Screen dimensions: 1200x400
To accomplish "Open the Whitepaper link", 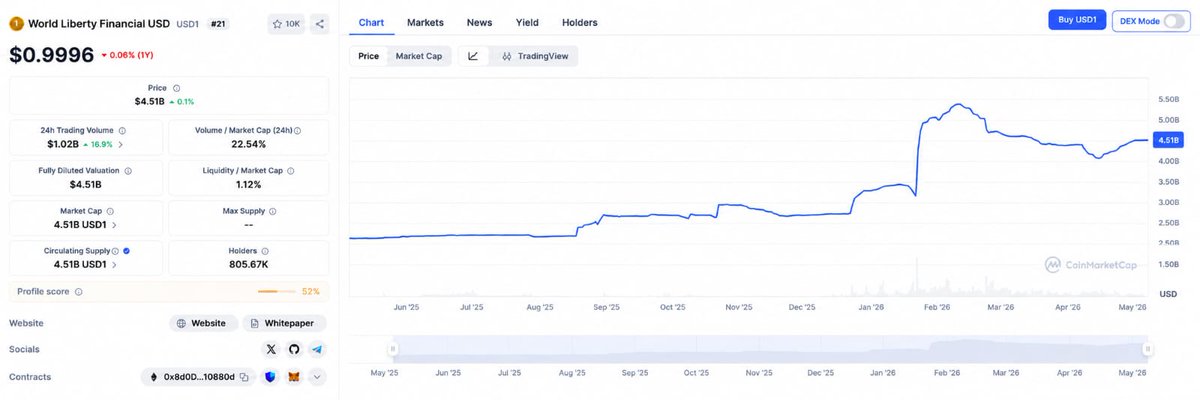I will coord(284,323).
